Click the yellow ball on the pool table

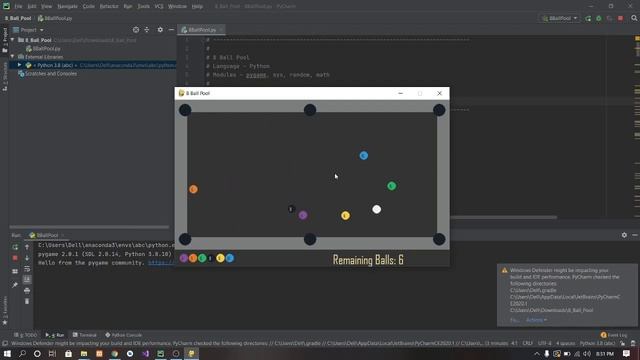point(345,216)
